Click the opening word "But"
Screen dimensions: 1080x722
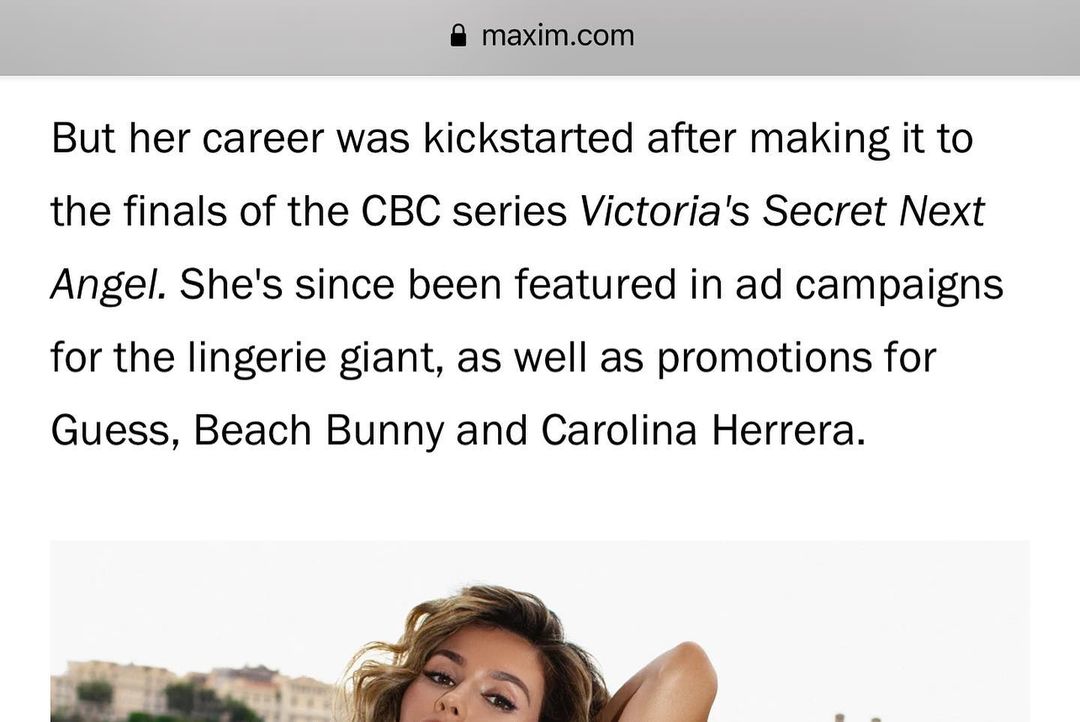click(x=83, y=138)
